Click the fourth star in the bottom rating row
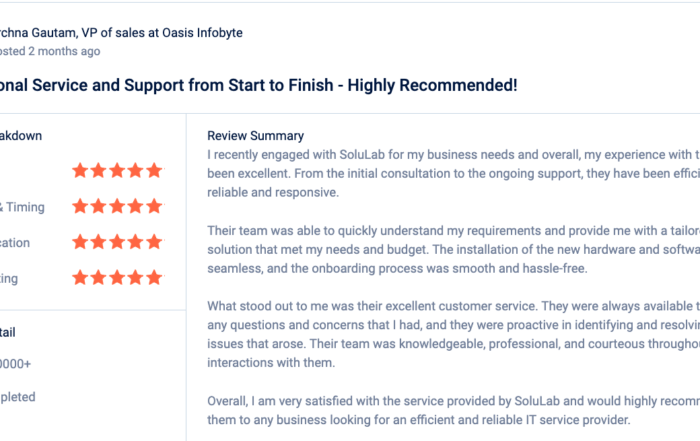Viewport: 700px width, 441px height. pyautogui.click(x=136, y=278)
